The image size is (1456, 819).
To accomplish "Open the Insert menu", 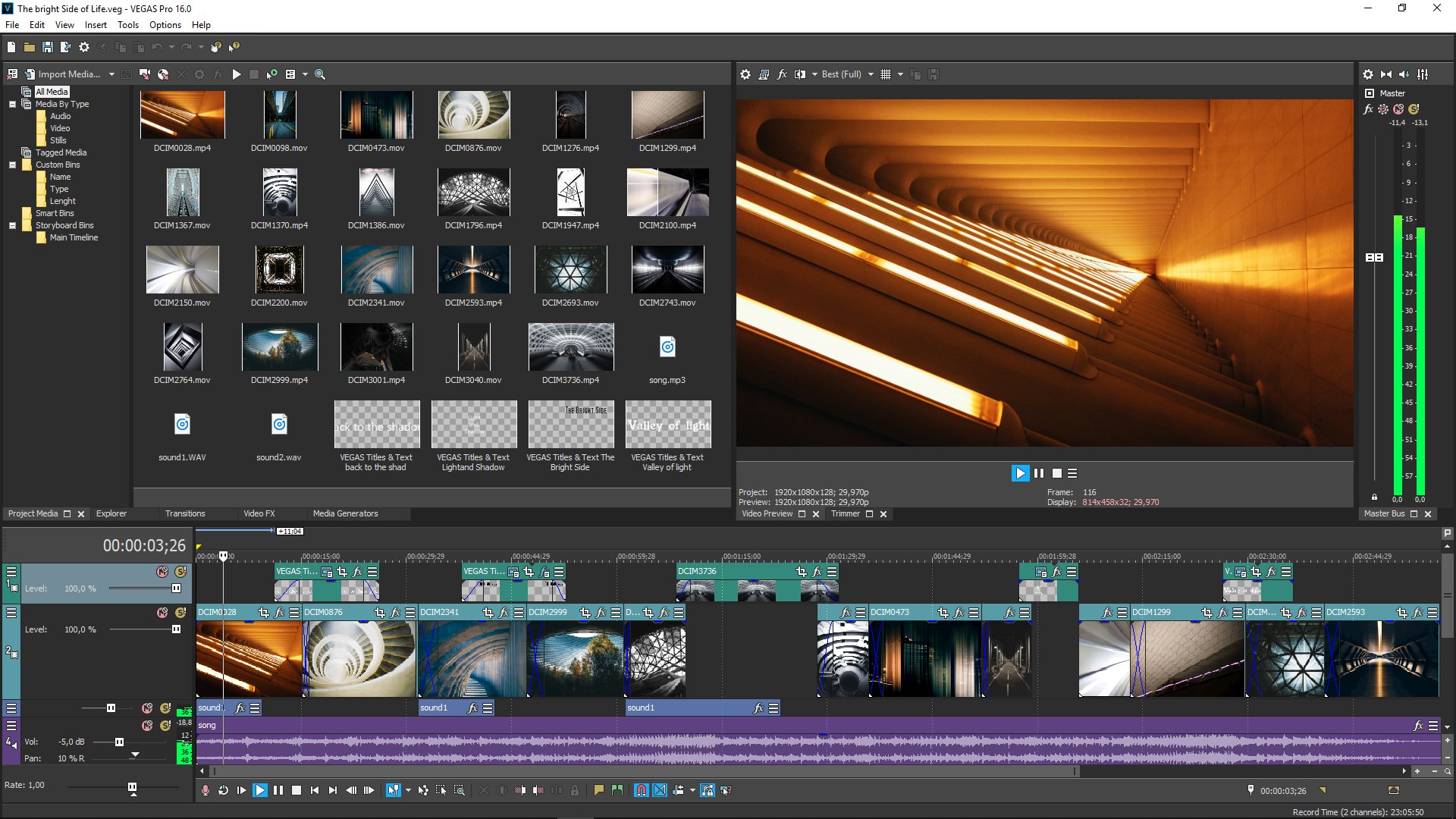I will (x=96, y=25).
